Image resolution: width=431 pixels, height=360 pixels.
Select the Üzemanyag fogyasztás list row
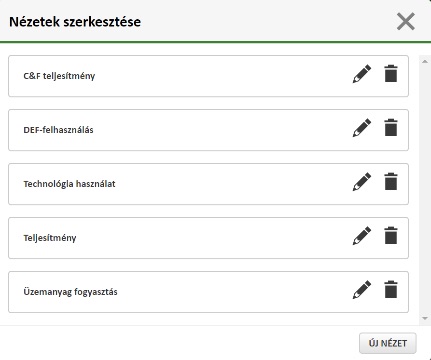[x=208, y=292]
